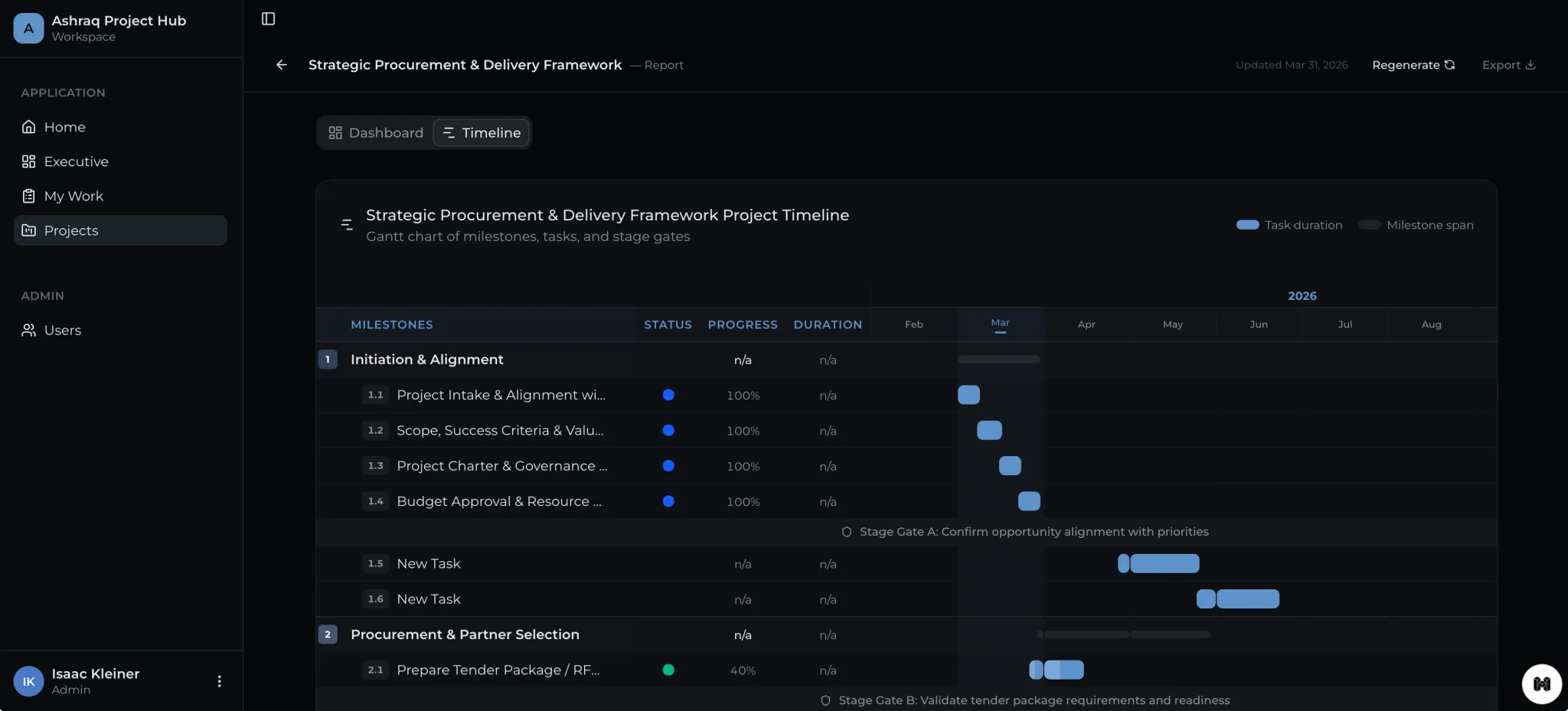Open task Scope, Success Criteria row
1568x711 pixels.
(x=500, y=430)
